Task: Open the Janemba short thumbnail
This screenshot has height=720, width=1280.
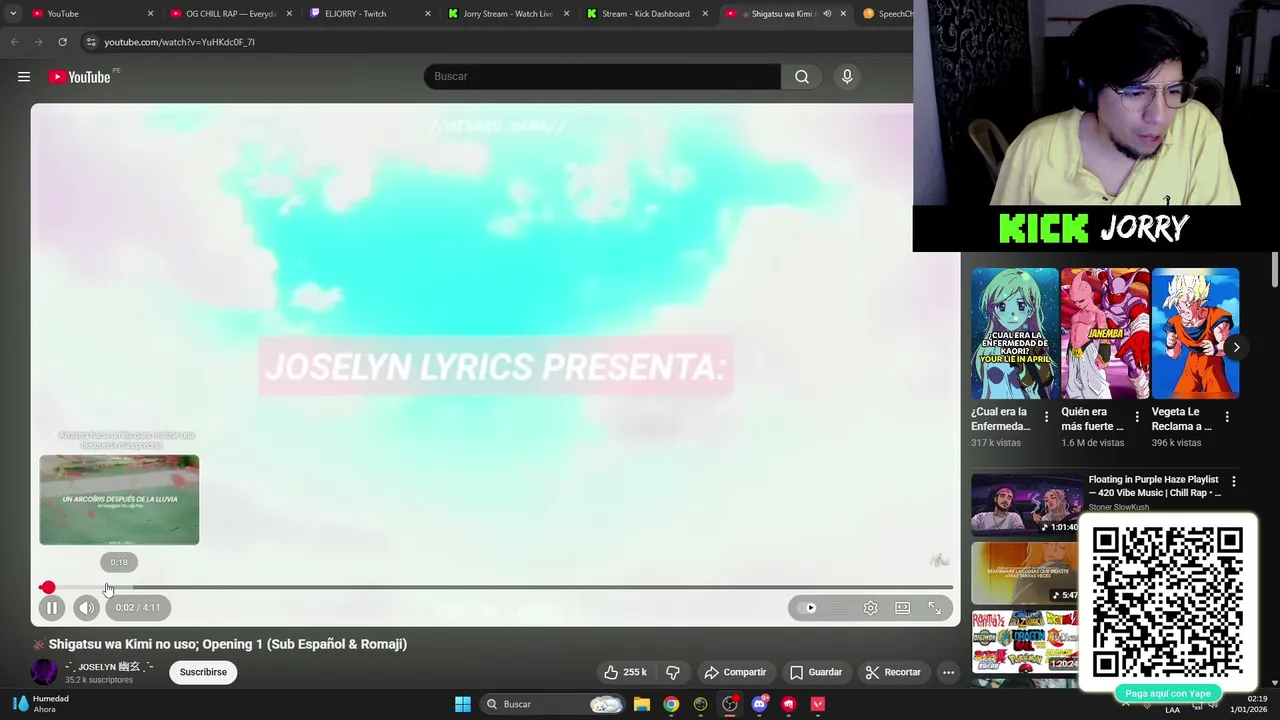Action: tap(1105, 333)
